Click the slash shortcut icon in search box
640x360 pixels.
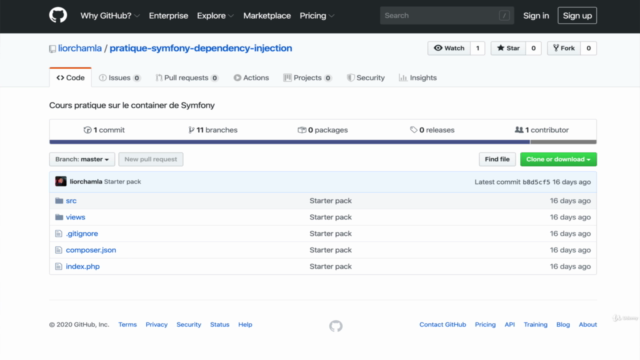click(x=504, y=16)
